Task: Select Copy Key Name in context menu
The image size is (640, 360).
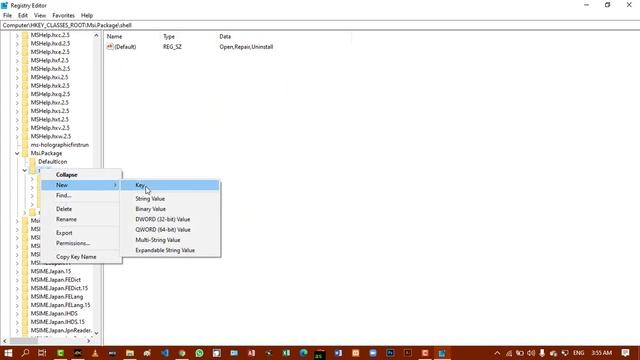Action: tap(81, 257)
